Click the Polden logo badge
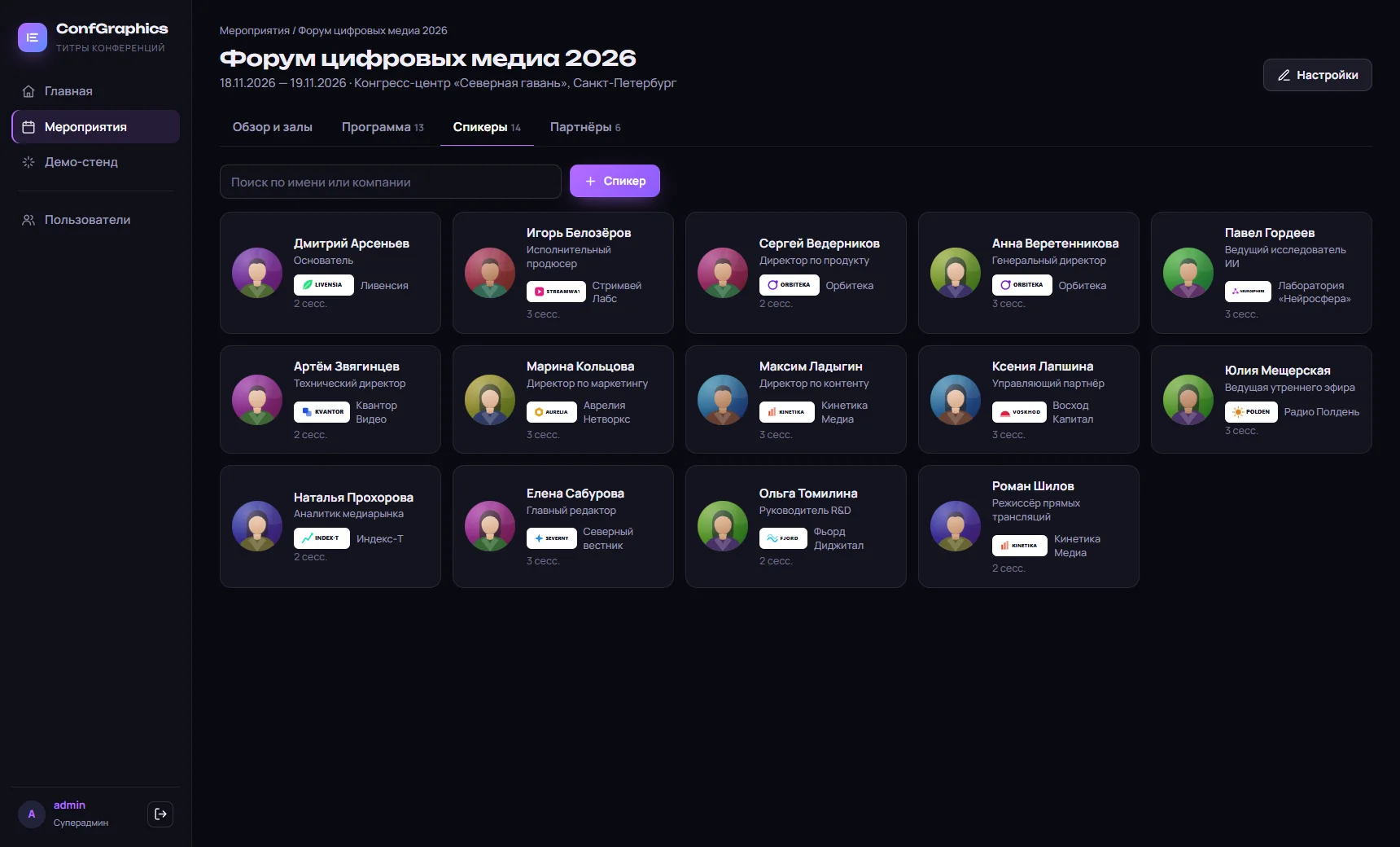The height and width of the screenshot is (847, 1400). (1251, 412)
